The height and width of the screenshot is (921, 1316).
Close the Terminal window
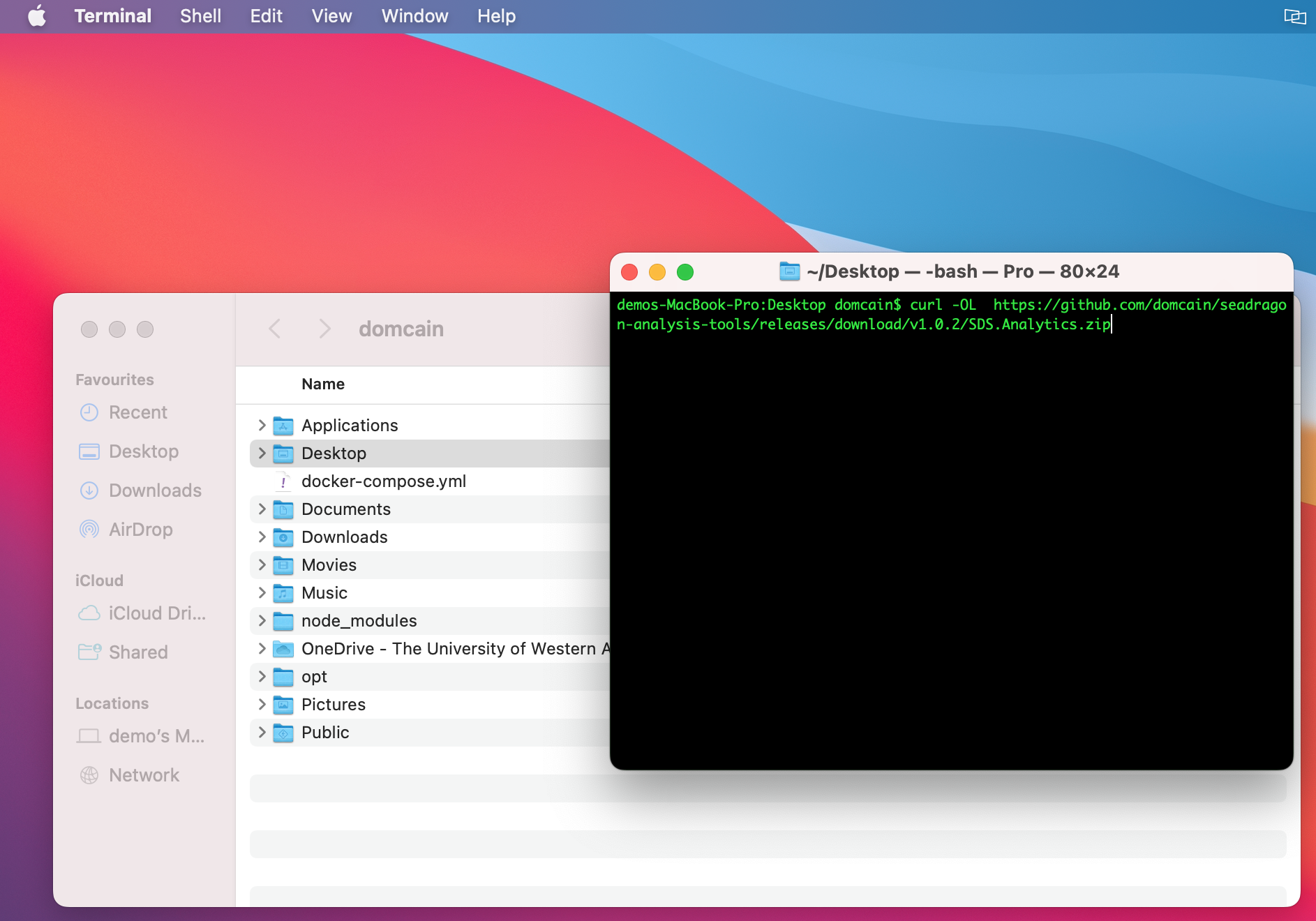click(x=629, y=272)
